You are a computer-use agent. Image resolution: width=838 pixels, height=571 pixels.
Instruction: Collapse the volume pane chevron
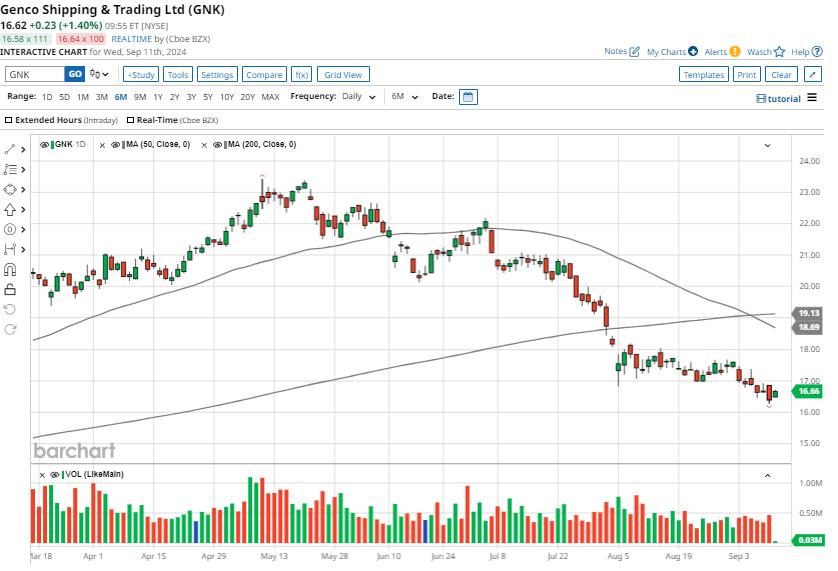pos(767,475)
